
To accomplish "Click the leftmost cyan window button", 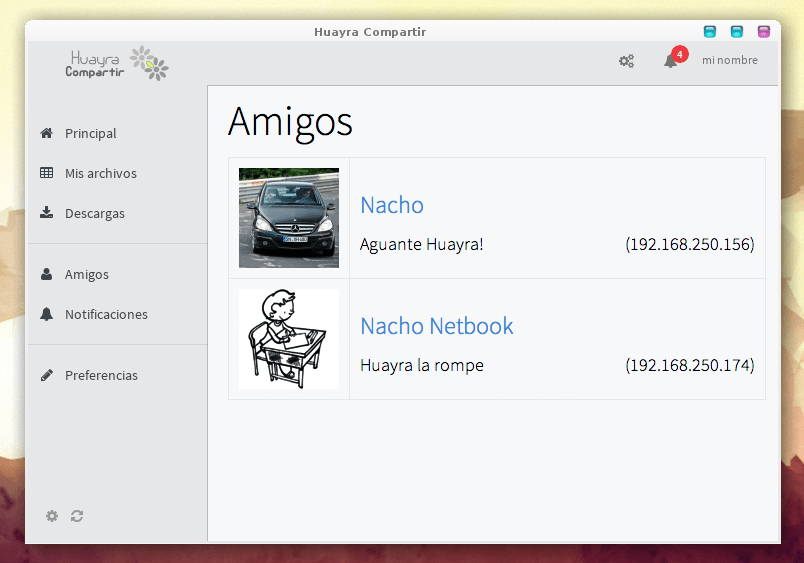I will pyautogui.click(x=710, y=32).
